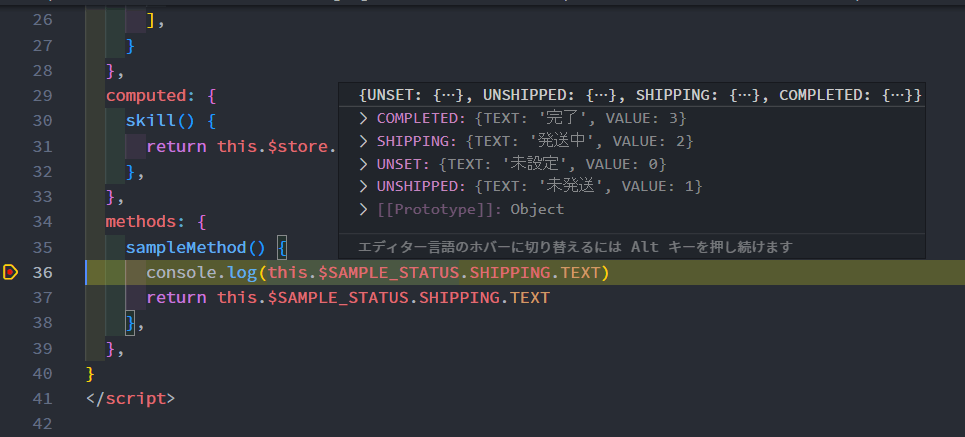Click the methods keyword on line 34
965x437 pixels.
pos(142,221)
